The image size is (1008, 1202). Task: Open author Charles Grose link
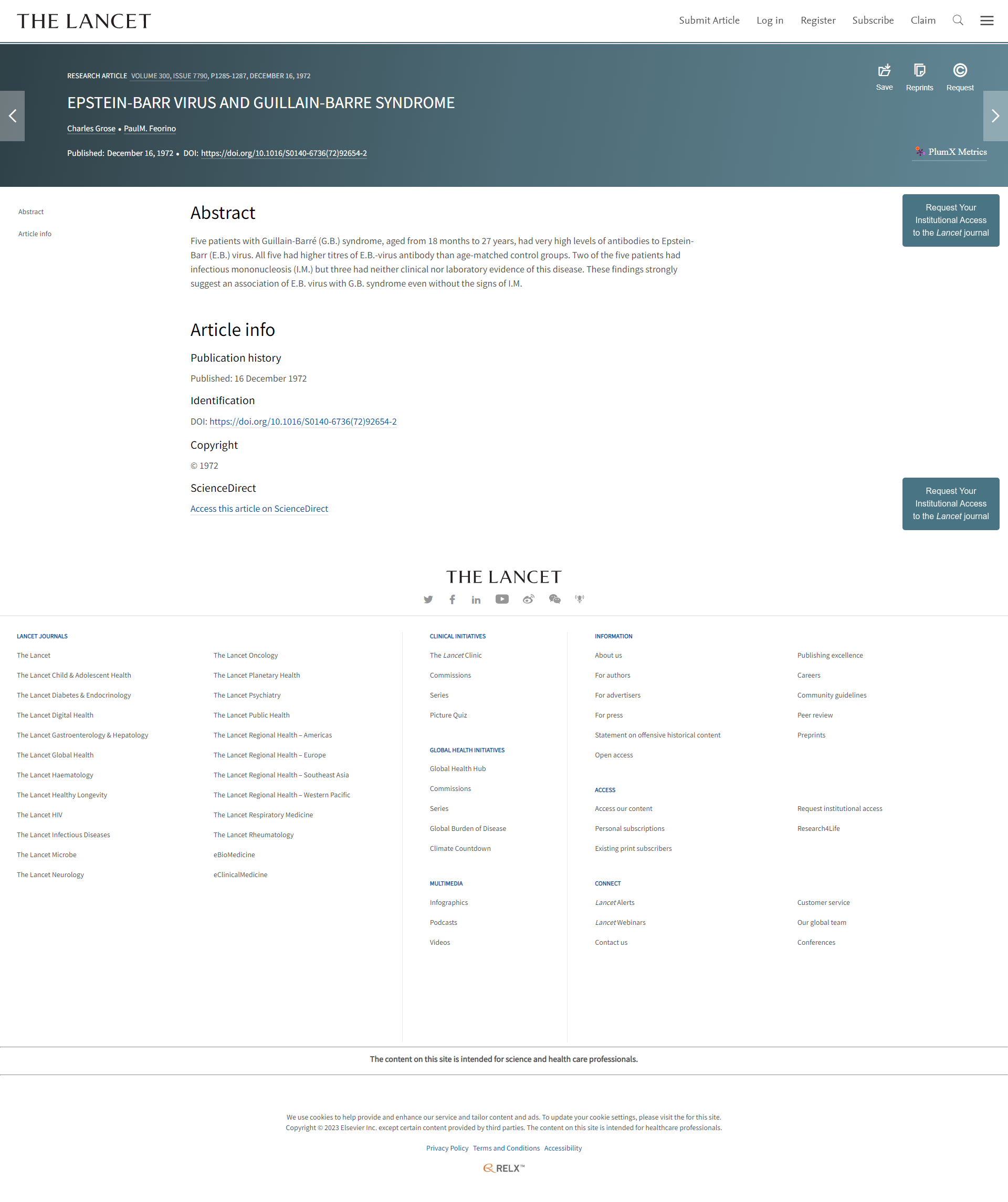point(91,129)
